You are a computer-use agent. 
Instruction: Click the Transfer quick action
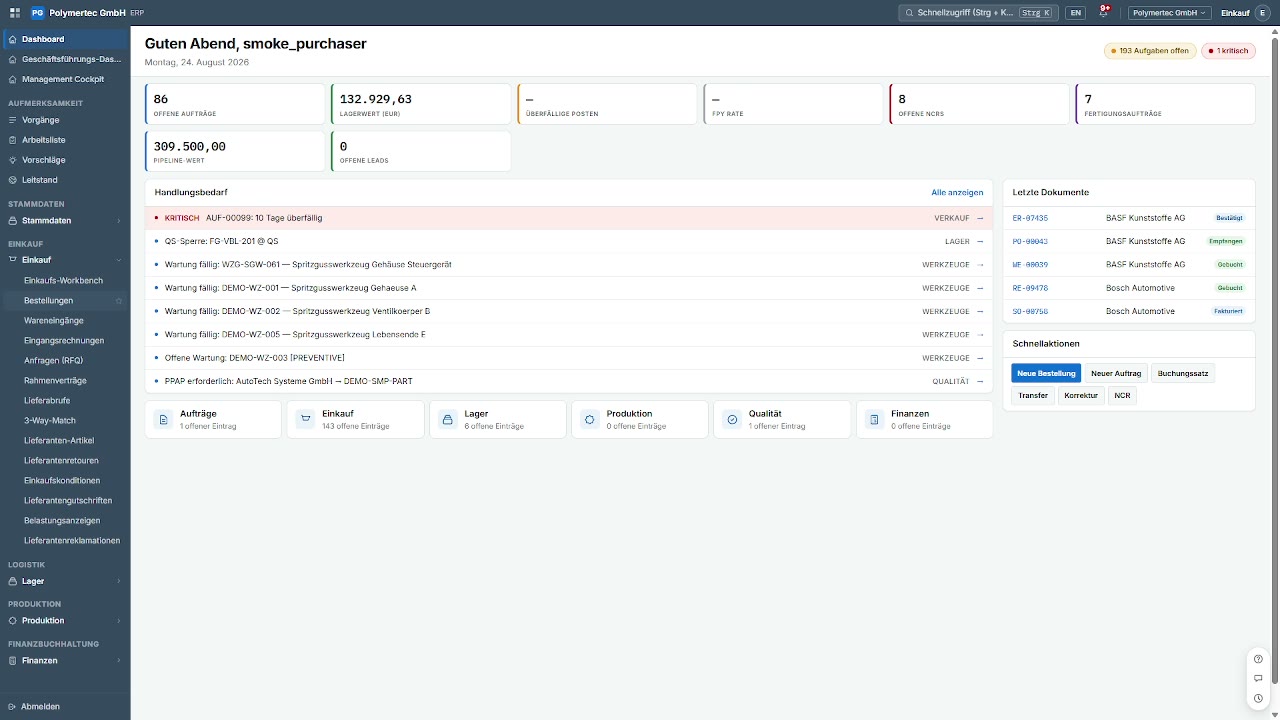click(1033, 395)
